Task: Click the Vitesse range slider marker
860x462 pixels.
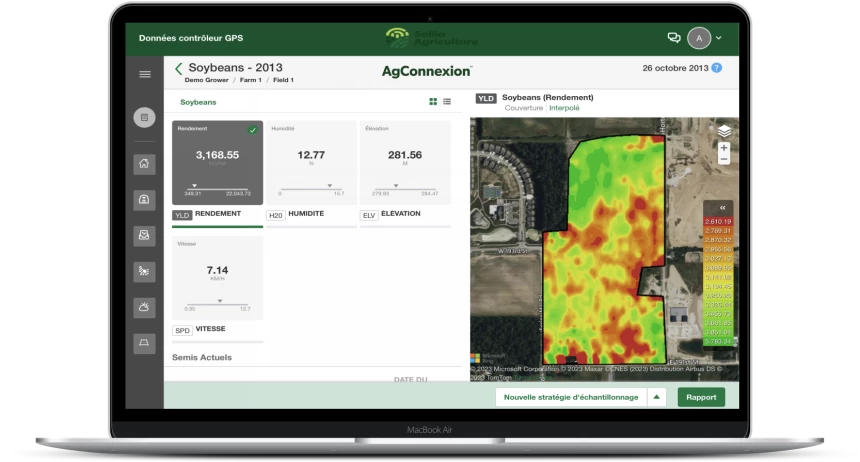Action: (x=220, y=301)
